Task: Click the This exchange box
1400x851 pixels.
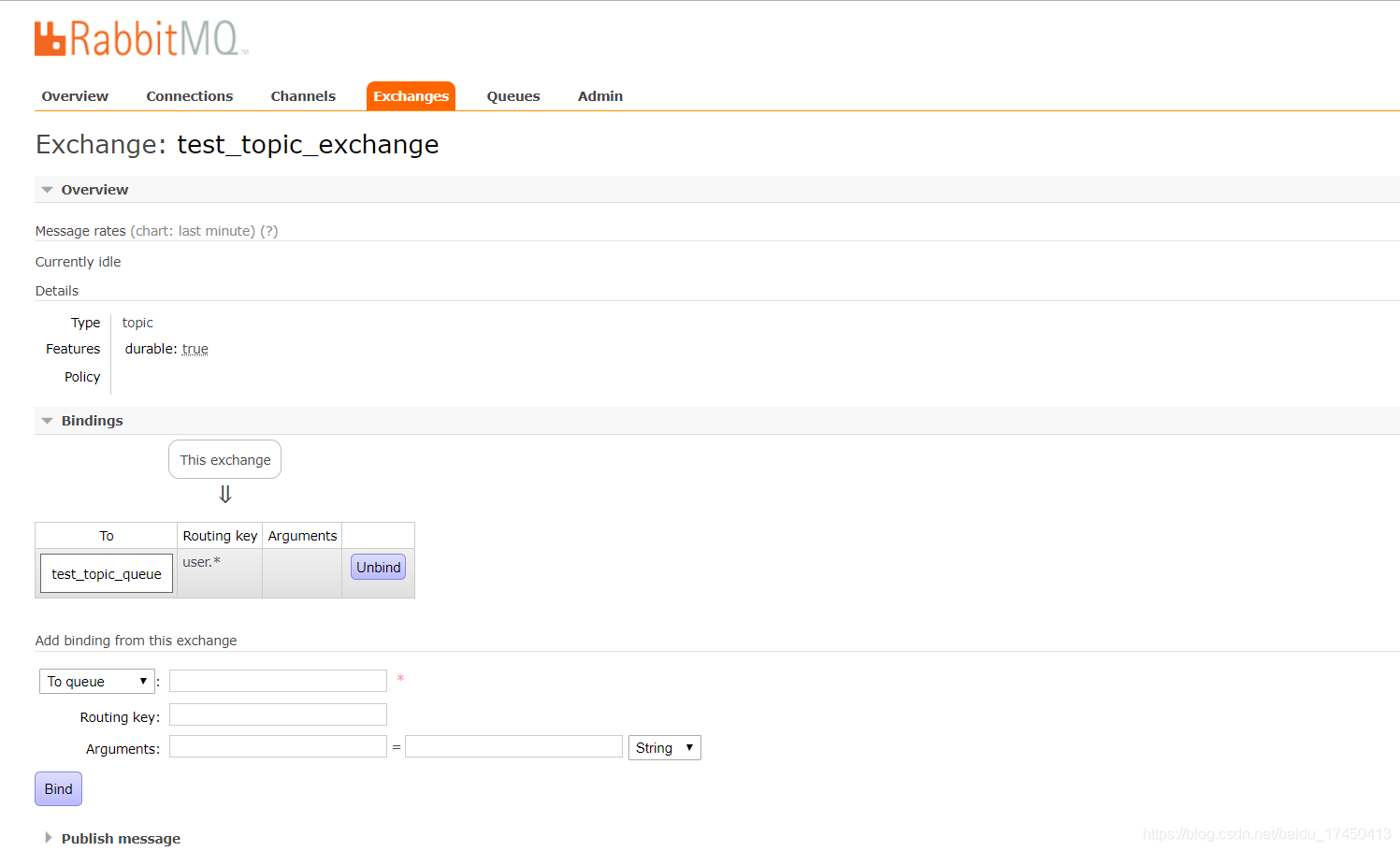Action: [x=225, y=460]
